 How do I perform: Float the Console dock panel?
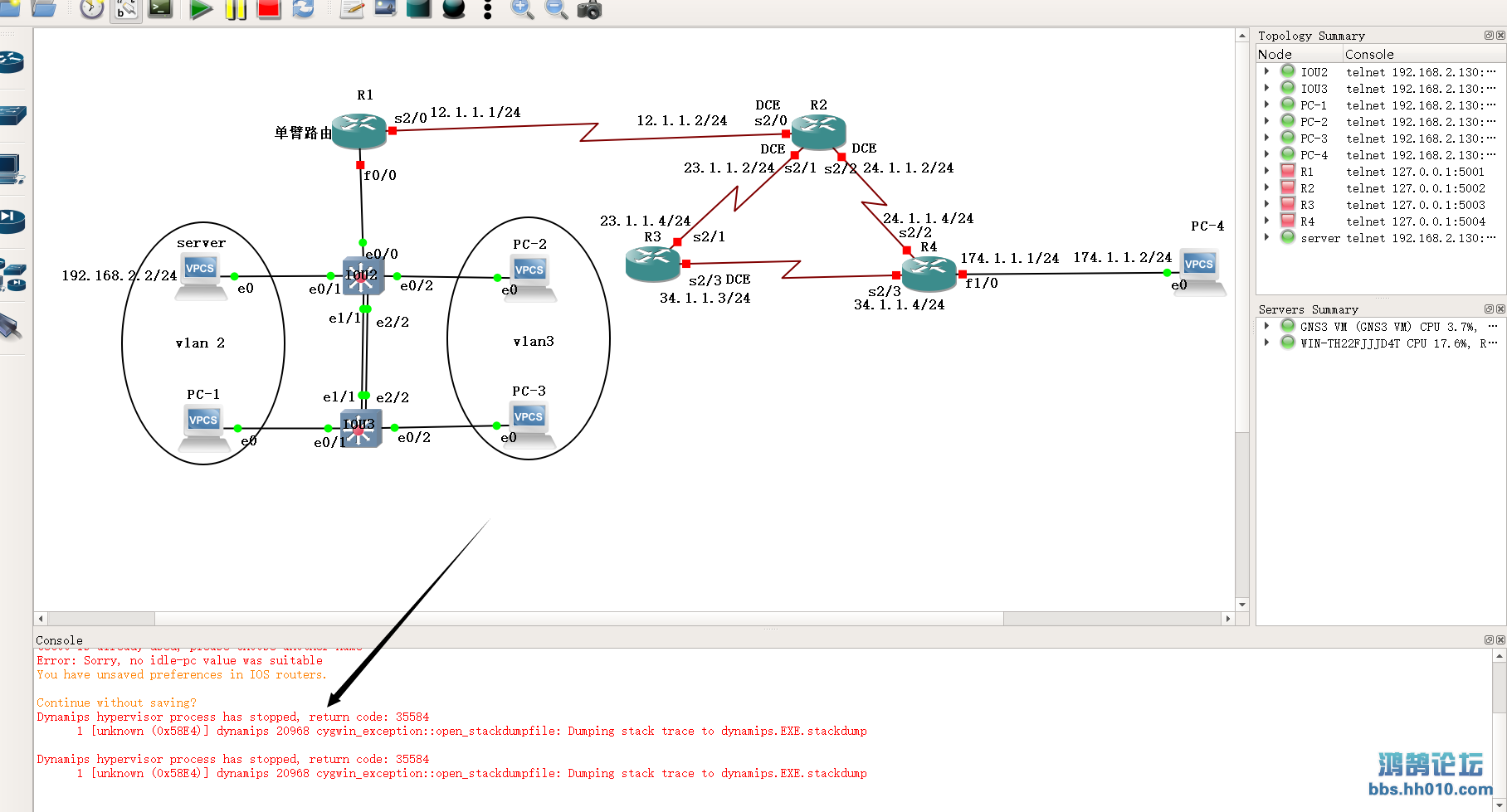1489,639
